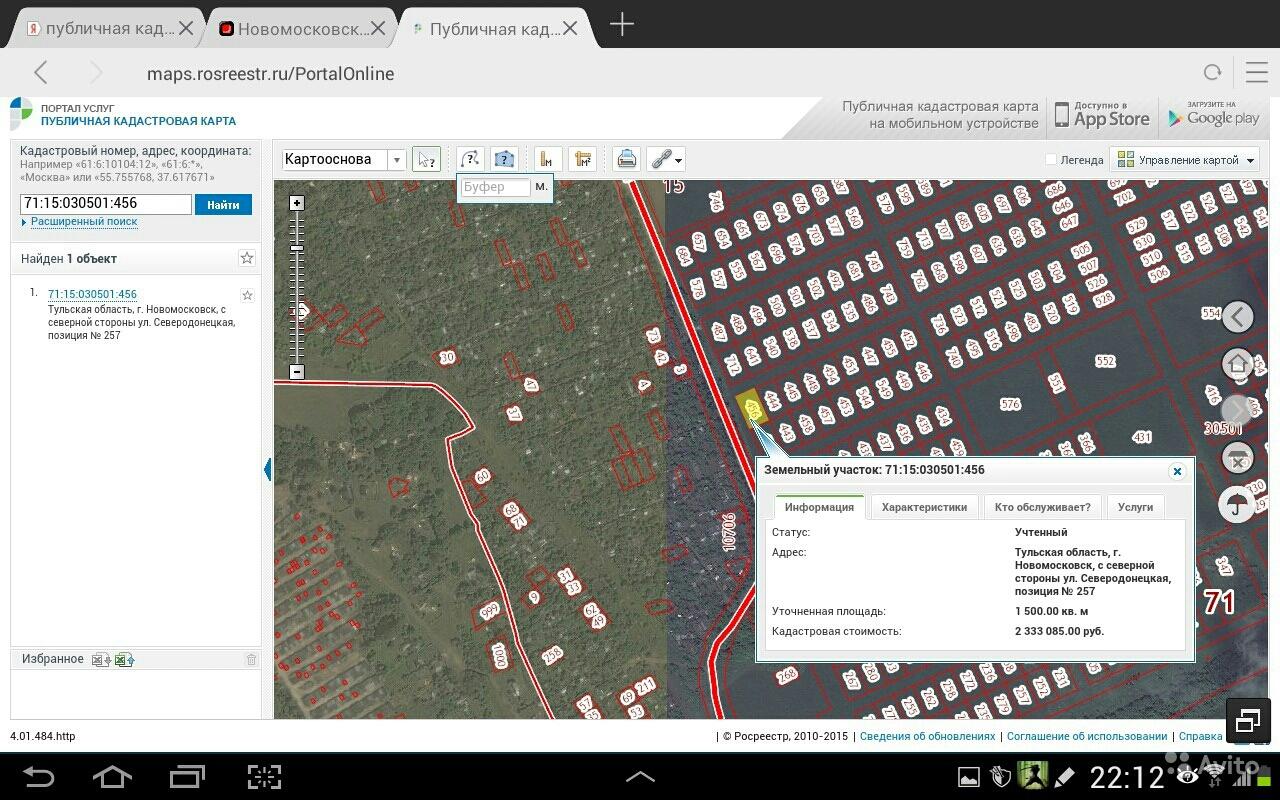1280x800 pixels.
Task: Open the link tool dropdown arrow
Action: pos(680,160)
